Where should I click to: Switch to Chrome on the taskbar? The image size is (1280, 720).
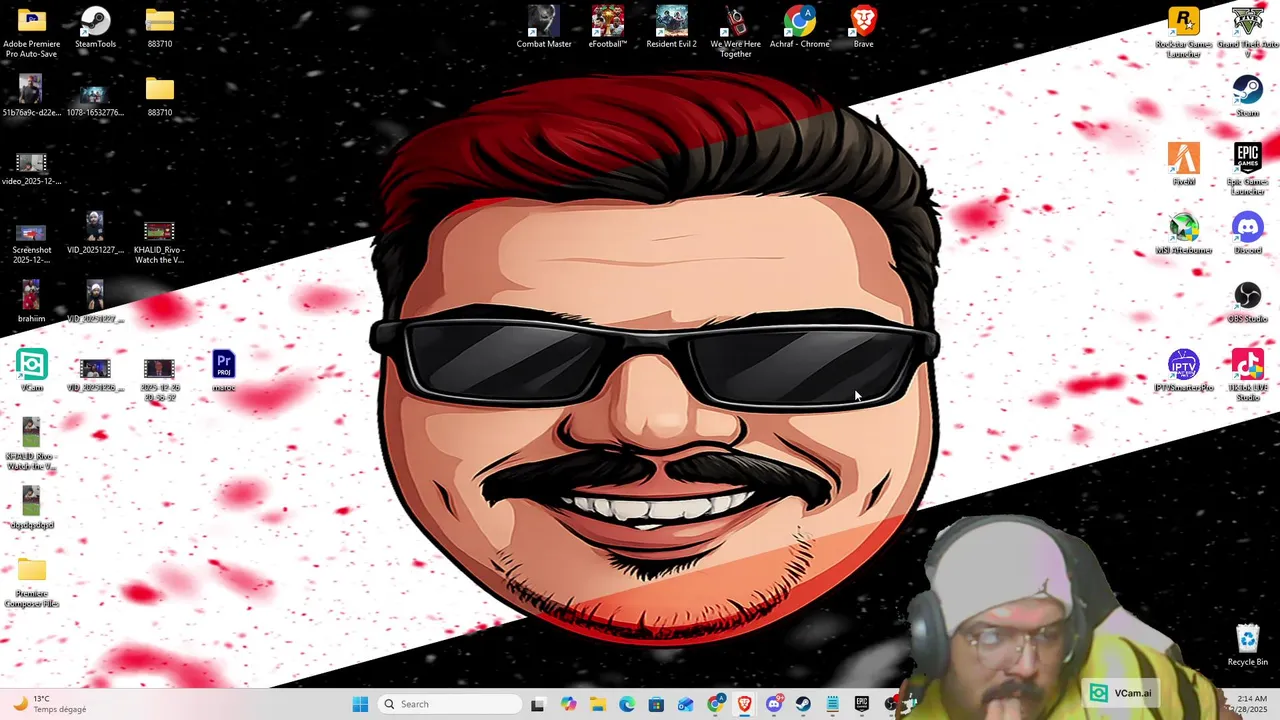(715, 704)
